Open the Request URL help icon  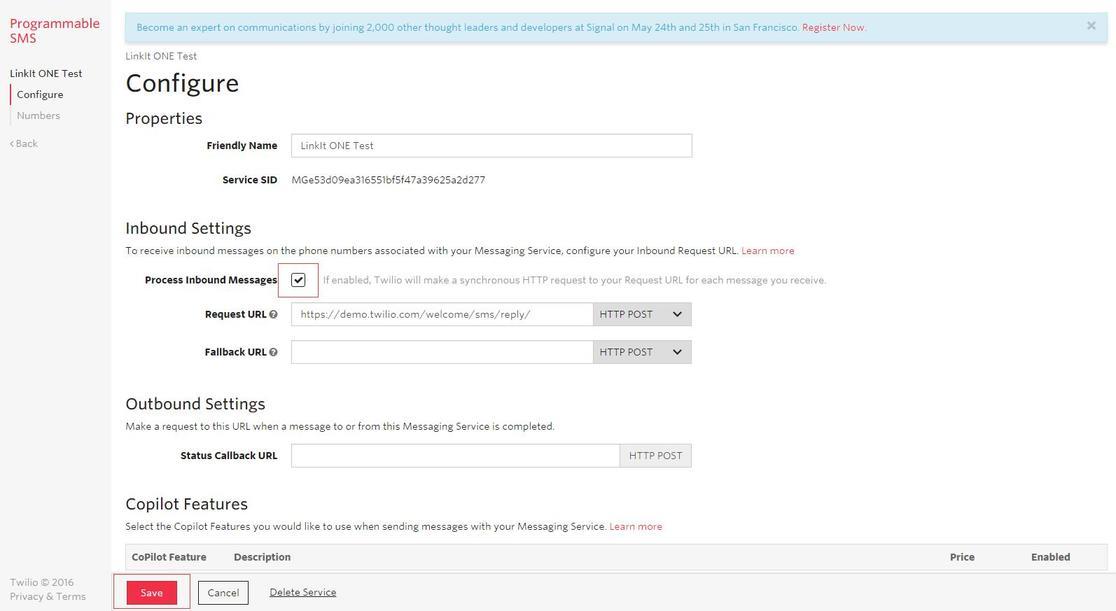click(273, 315)
